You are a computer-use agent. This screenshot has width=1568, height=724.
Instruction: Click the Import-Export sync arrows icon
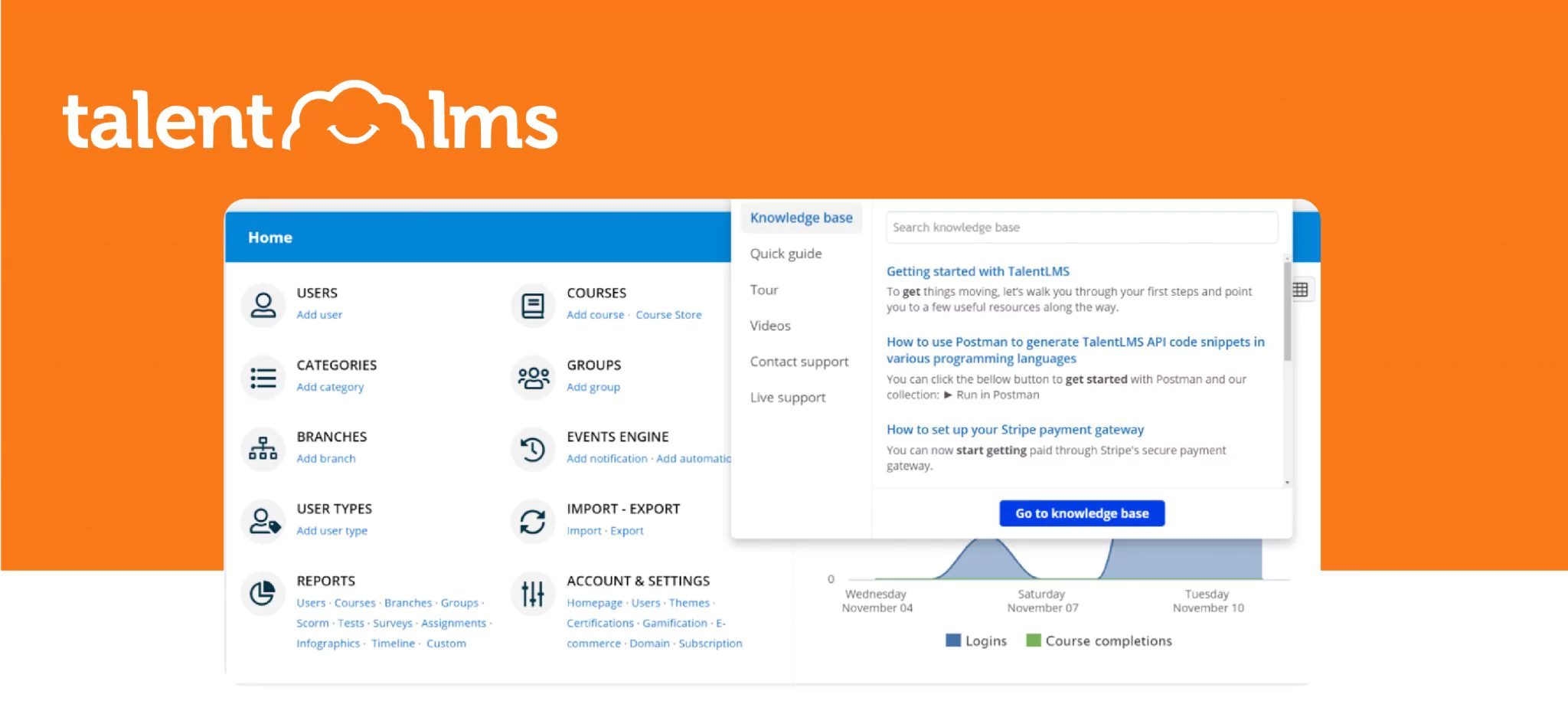533,521
